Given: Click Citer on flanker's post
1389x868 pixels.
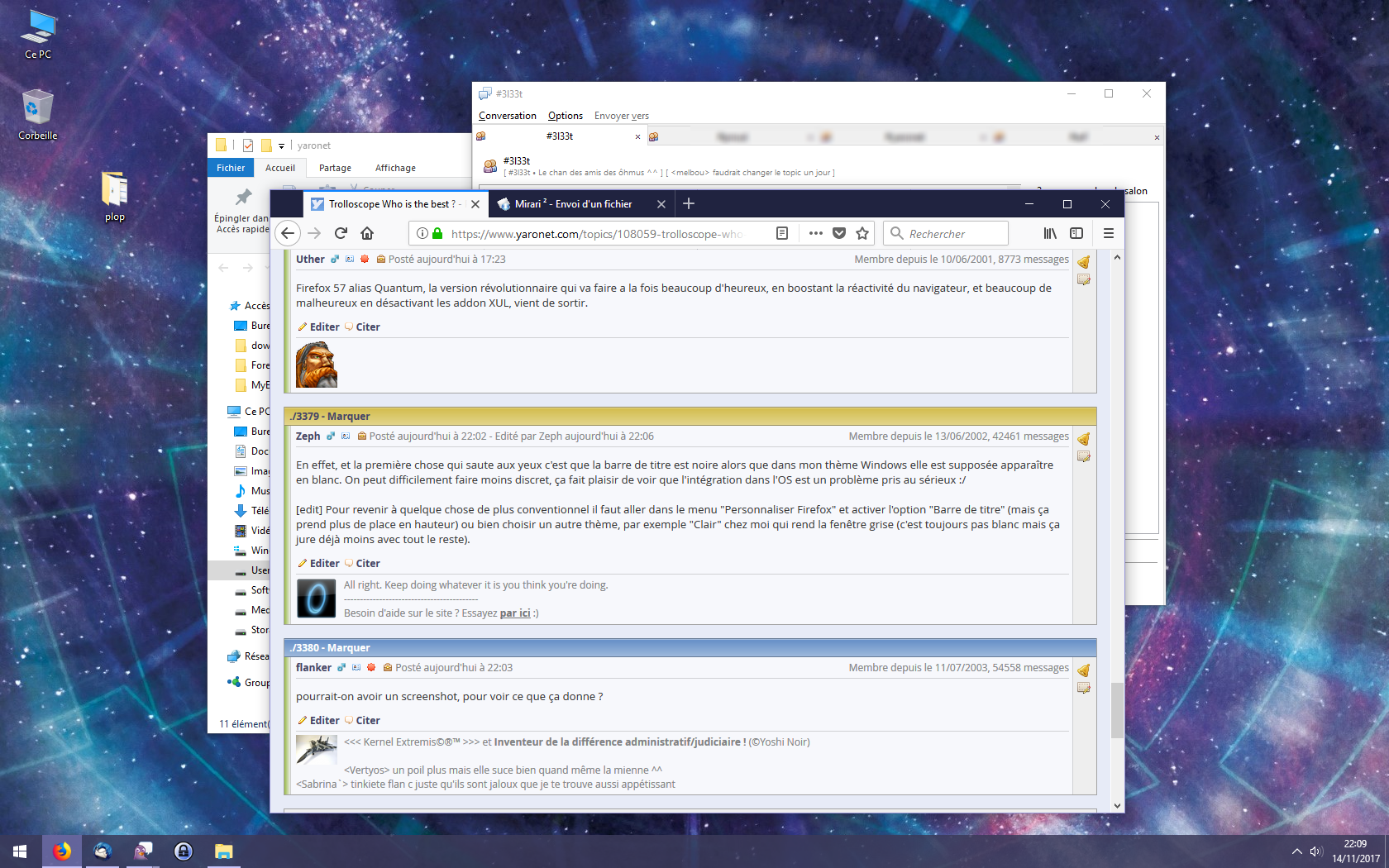Looking at the screenshot, I should click(367, 721).
